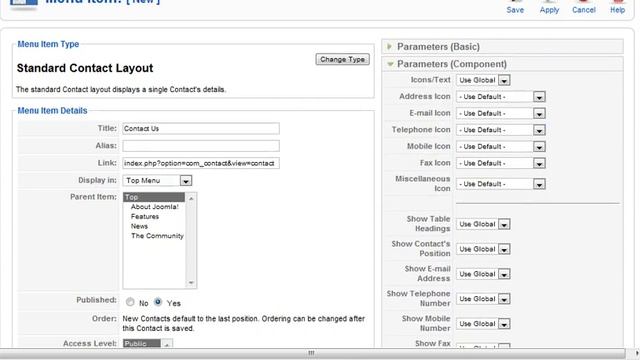This screenshot has height=360, width=640.
Task: Click the Menu Item Details heading
Action: [52, 111]
